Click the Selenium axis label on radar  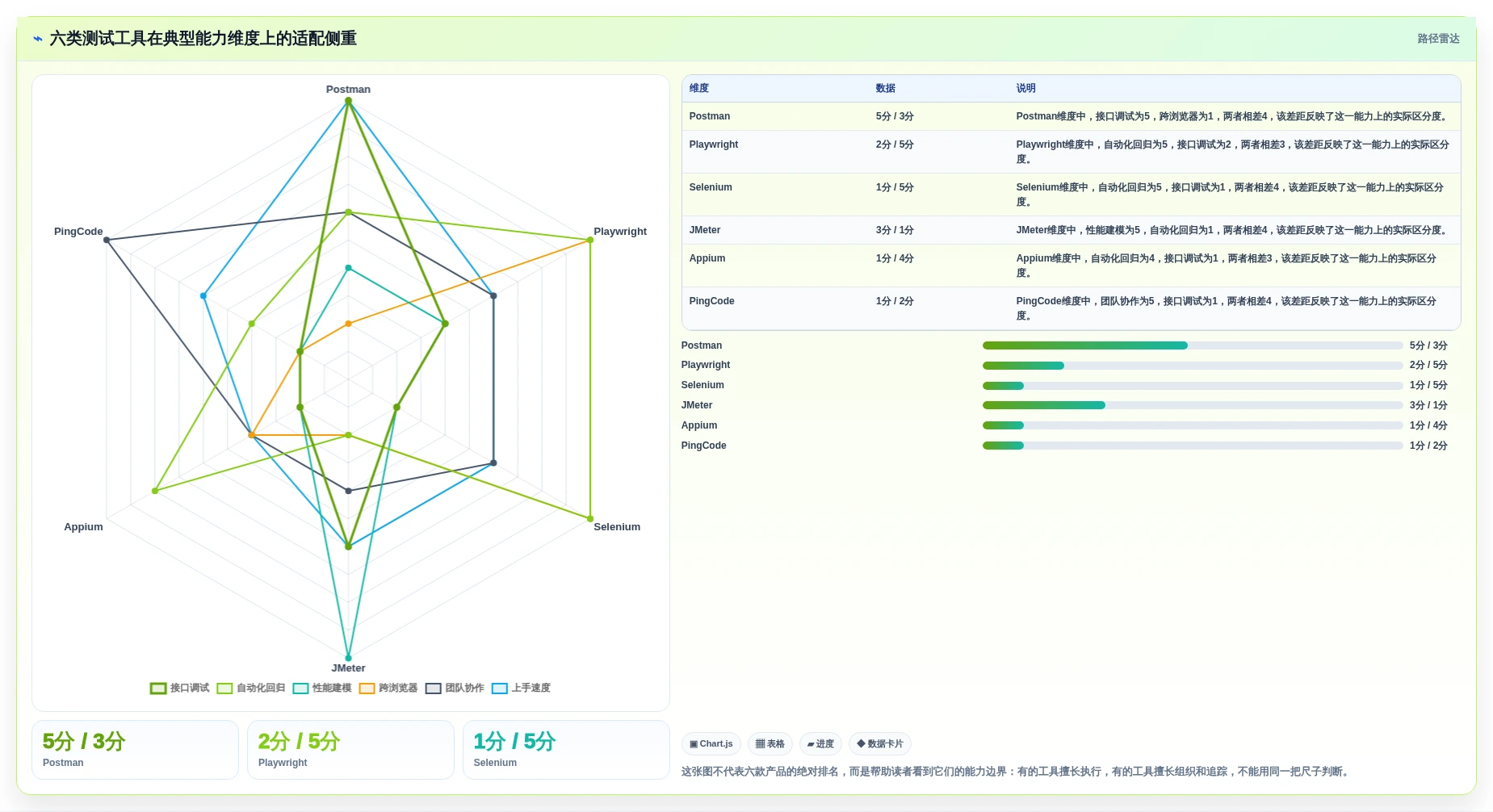click(617, 527)
